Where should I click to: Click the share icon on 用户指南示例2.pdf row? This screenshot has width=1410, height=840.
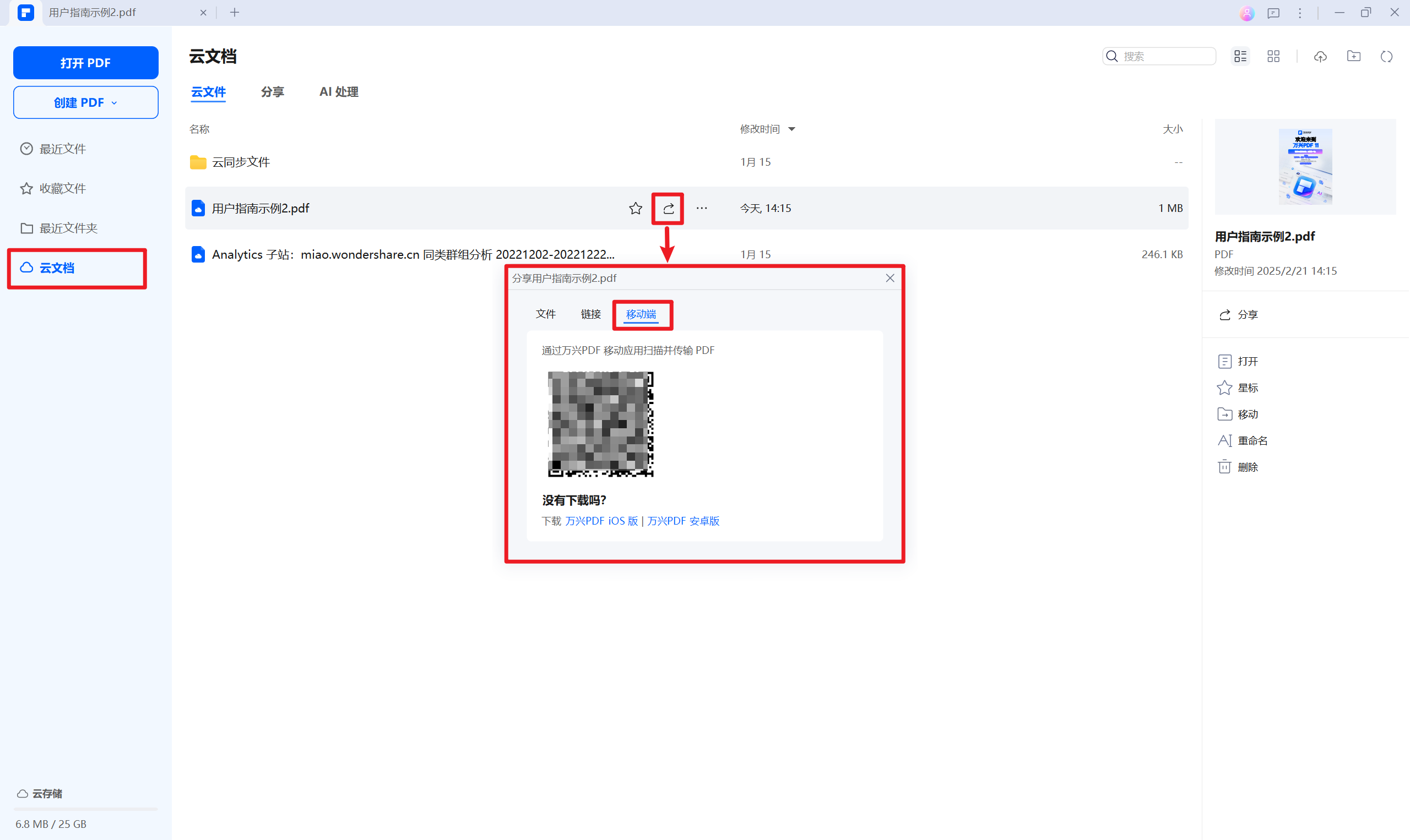[667, 208]
